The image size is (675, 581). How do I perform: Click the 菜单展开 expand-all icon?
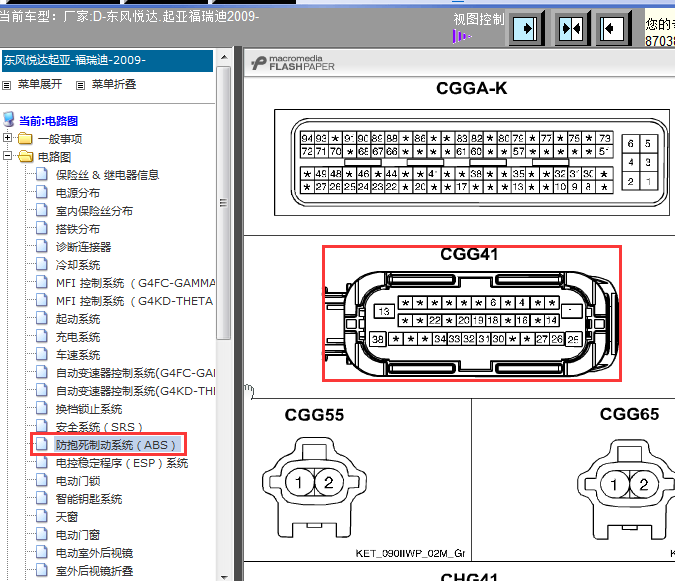click(6, 85)
